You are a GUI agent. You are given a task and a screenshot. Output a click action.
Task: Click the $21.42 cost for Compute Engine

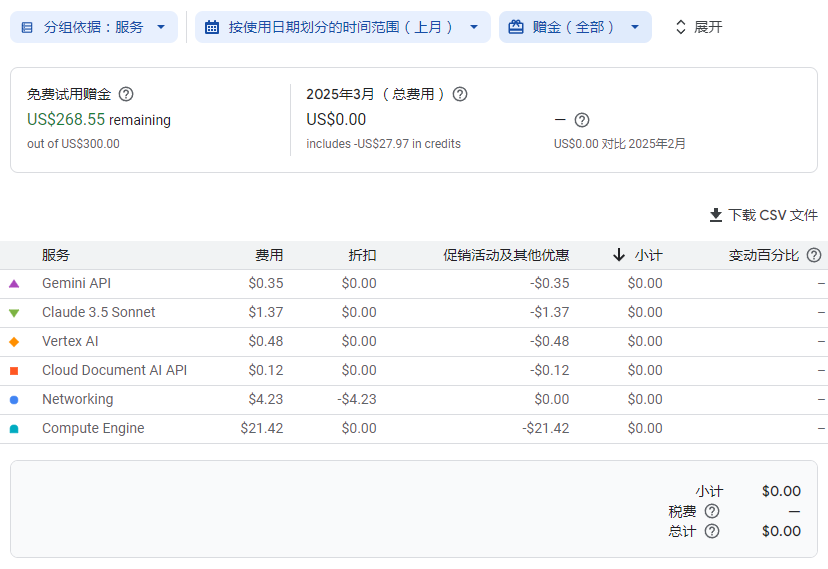(262, 429)
